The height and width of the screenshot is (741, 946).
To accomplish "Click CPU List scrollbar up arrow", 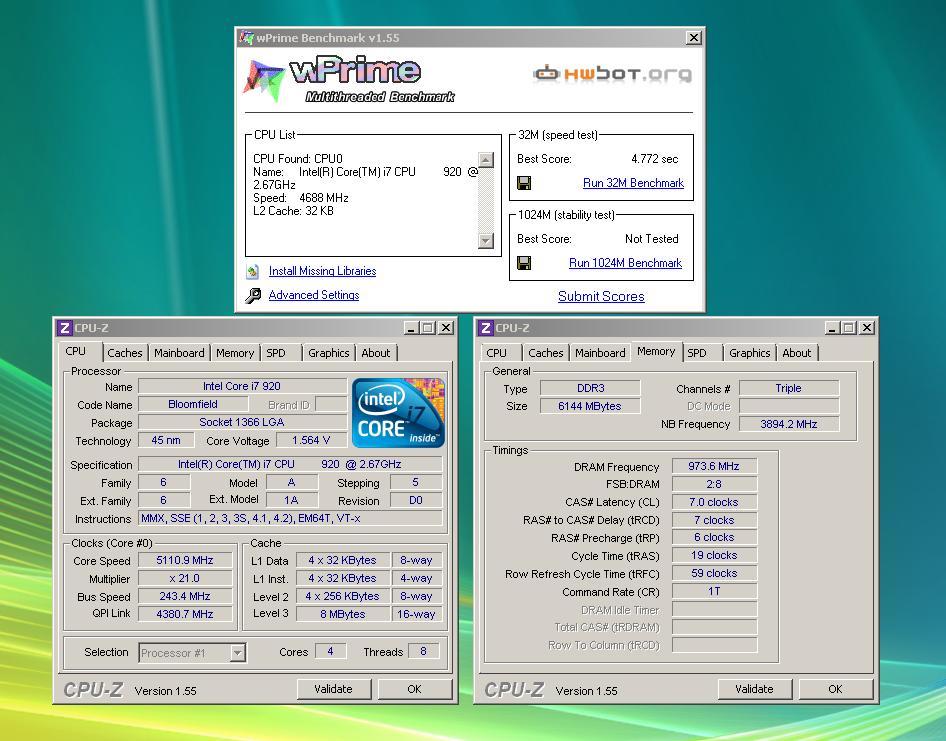I will tap(486, 160).
